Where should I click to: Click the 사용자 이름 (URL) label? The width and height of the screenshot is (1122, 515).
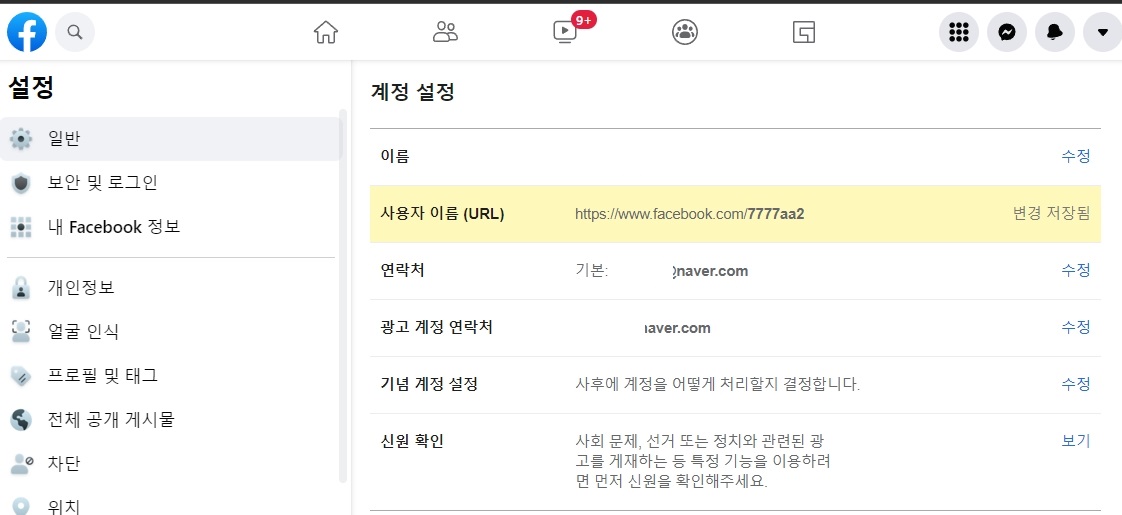[442, 213]
